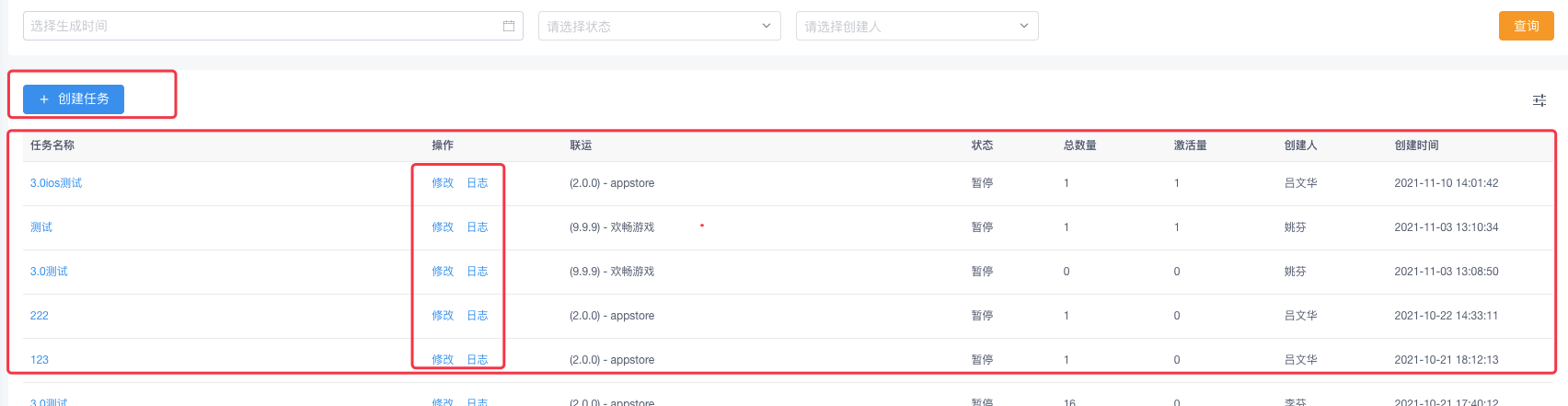The height and width of the screenshot is (406, 1568).
Task: Open task named 3.0ios测试
Action: [x=56, y=183]
